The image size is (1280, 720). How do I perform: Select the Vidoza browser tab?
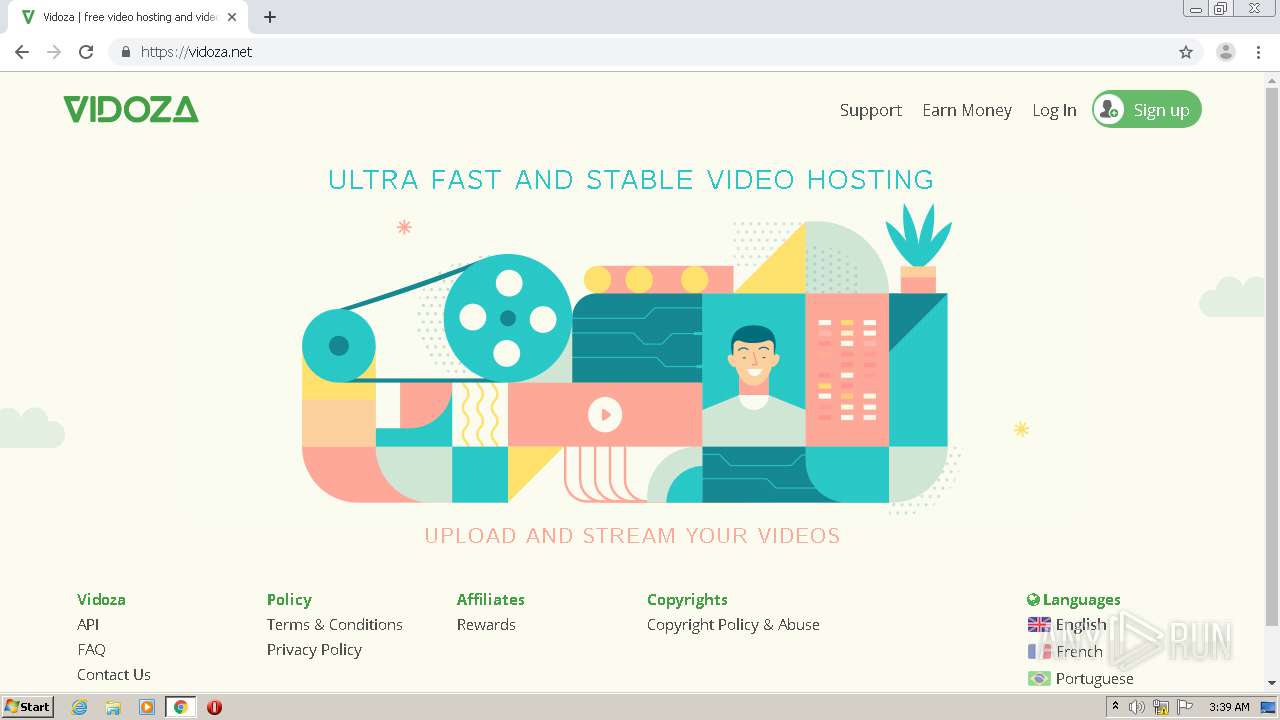pos(128,17)
